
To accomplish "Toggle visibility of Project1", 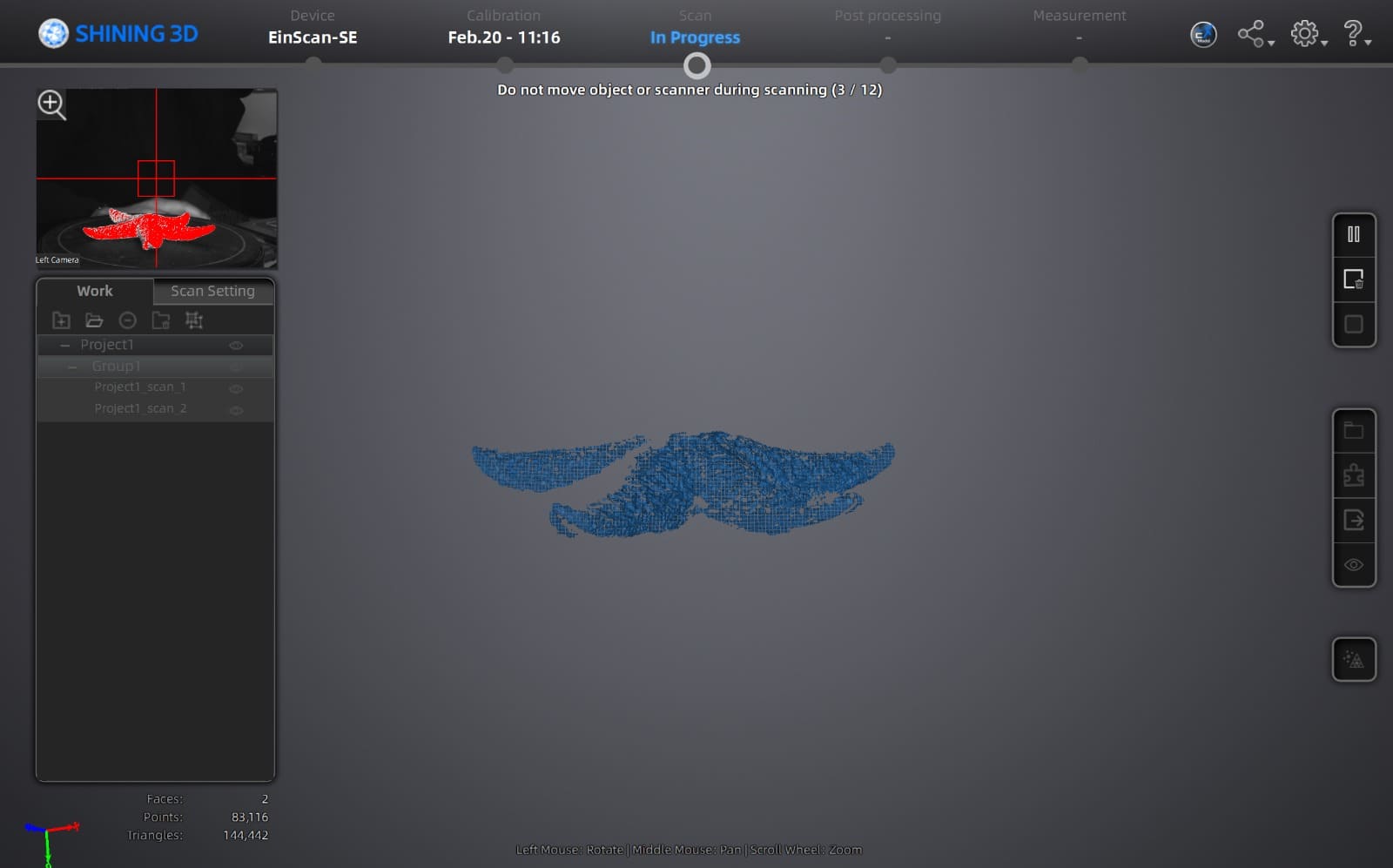I will pos(236,346).
